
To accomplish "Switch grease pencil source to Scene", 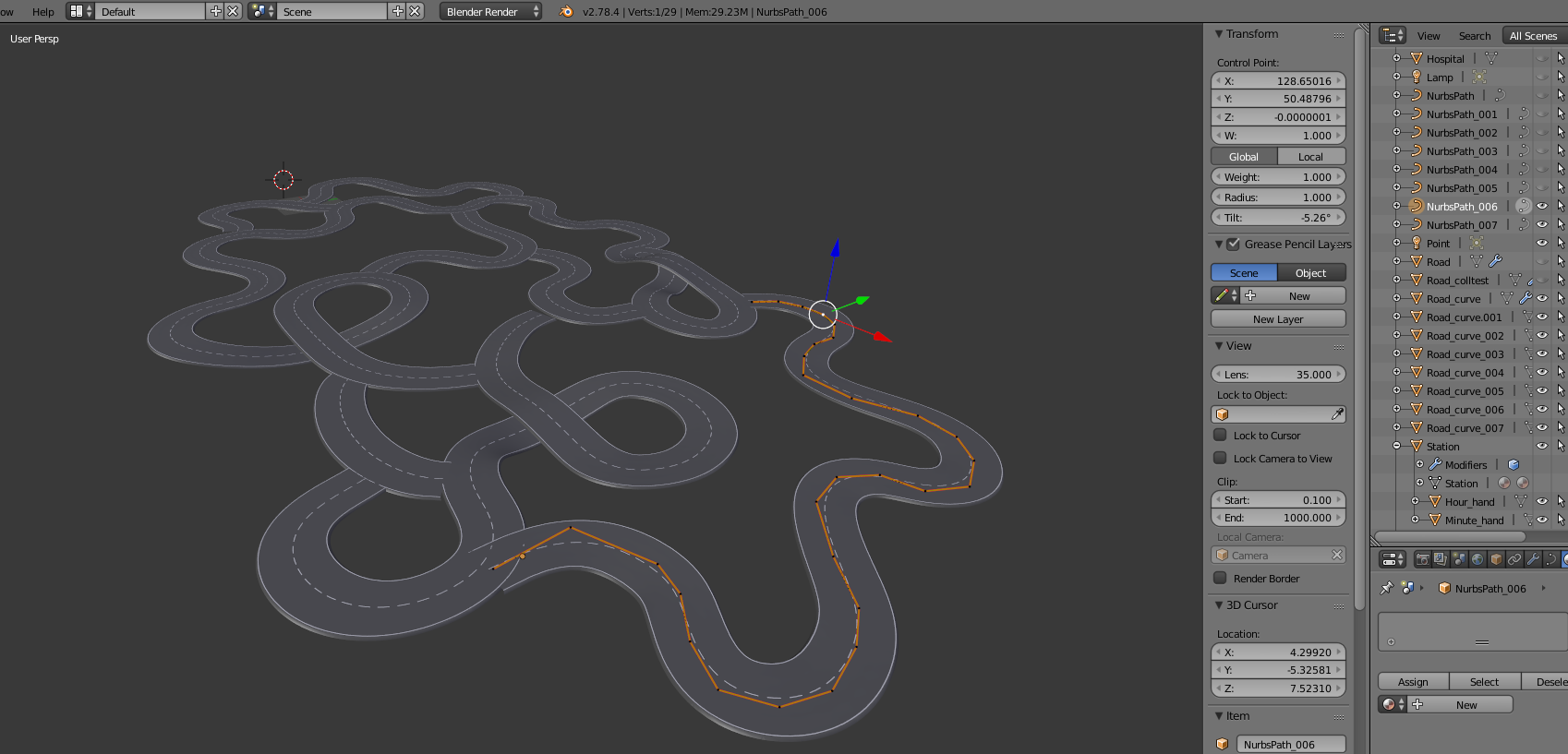I will tap(1244, 272).
